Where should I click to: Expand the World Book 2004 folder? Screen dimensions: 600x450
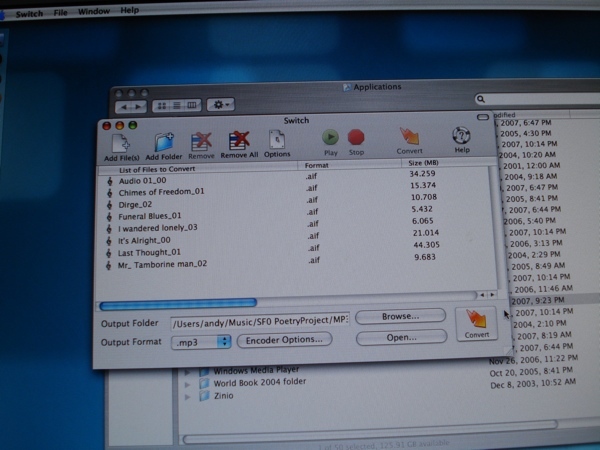(x=188, y=383)
